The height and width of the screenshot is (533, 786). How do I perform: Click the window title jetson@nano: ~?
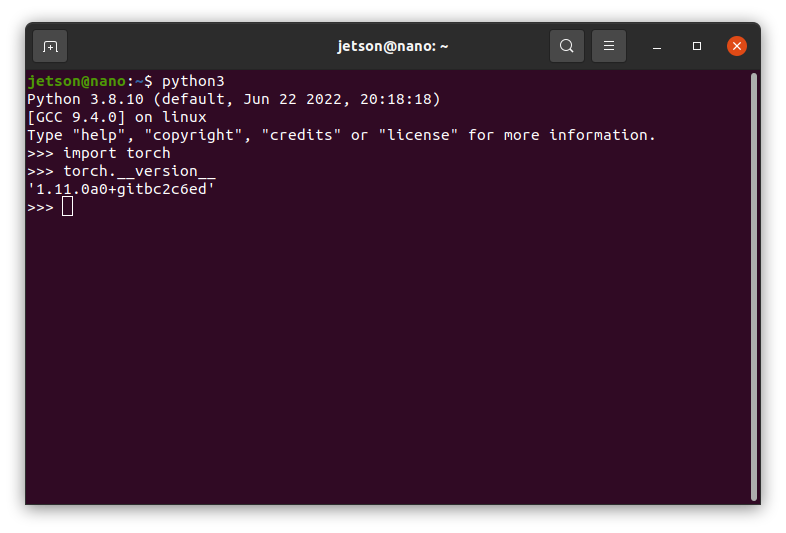(x=392, y=46)
